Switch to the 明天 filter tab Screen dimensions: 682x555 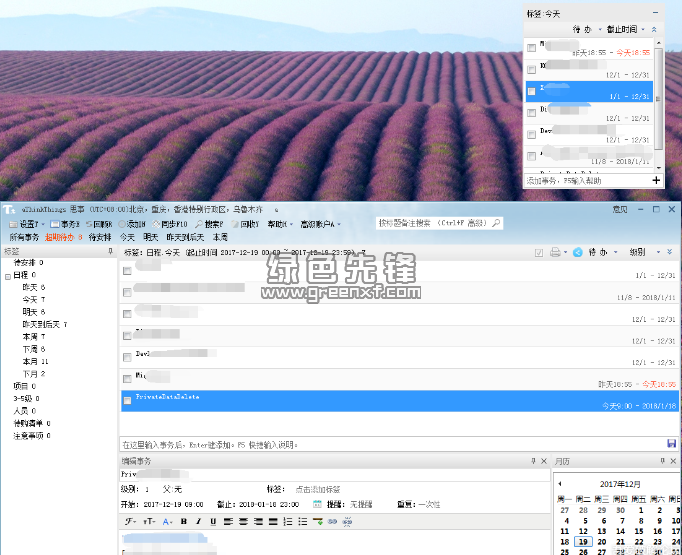[x=150, y=237]
